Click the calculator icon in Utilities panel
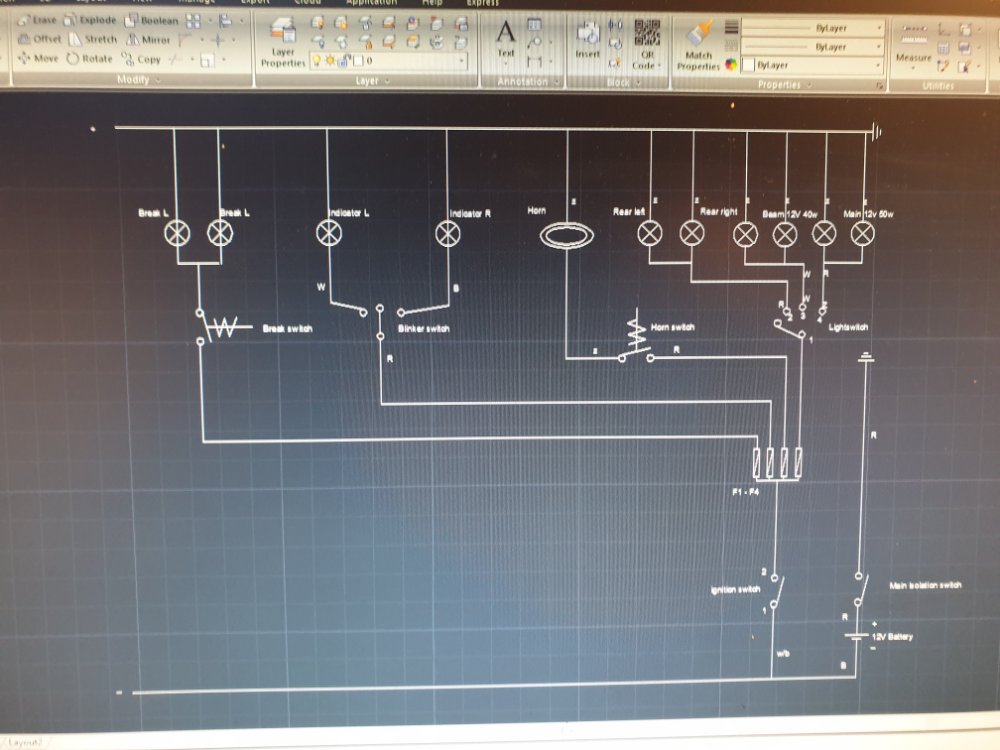The width and height of the screenshot is (1000, 750). tap(944, 48)
